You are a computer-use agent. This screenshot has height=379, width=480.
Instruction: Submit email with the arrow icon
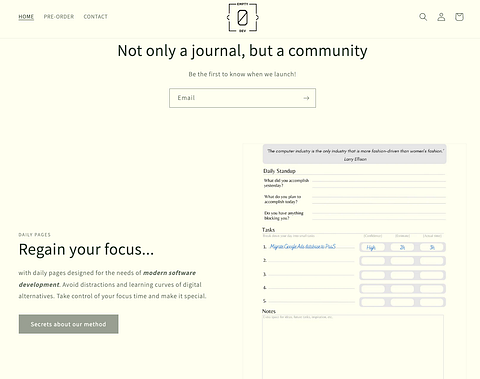[x=306, y=98]
